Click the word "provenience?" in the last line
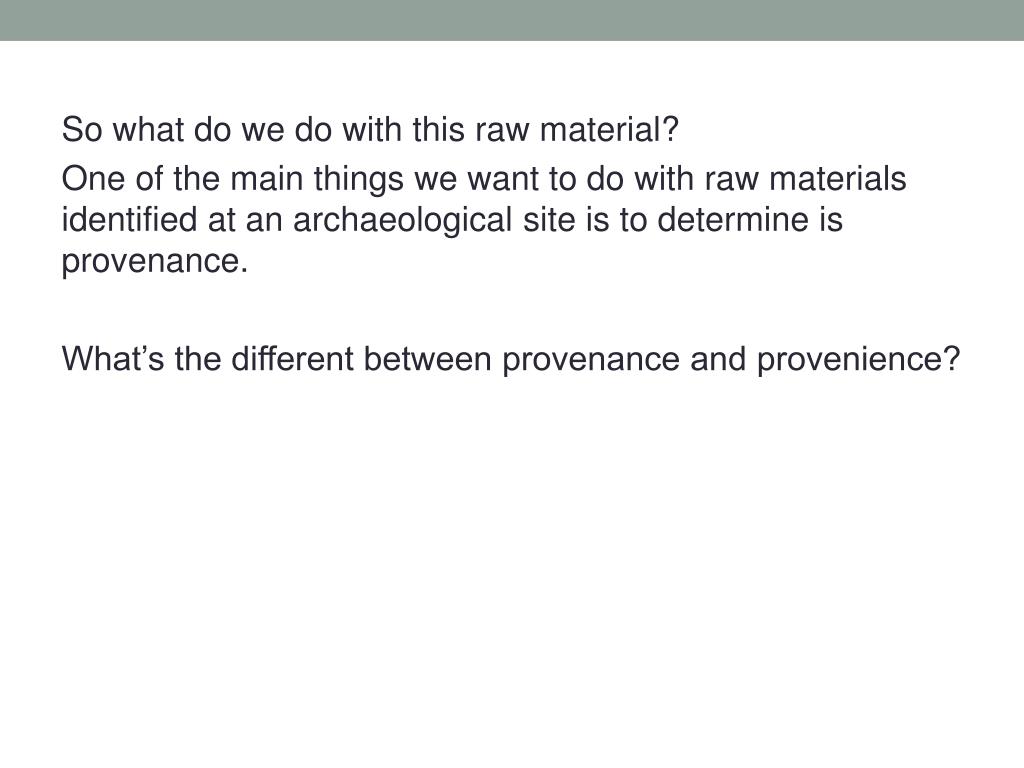Image resolution: width=1024 pixels, height=768 pixels. (x=859, y=359)
